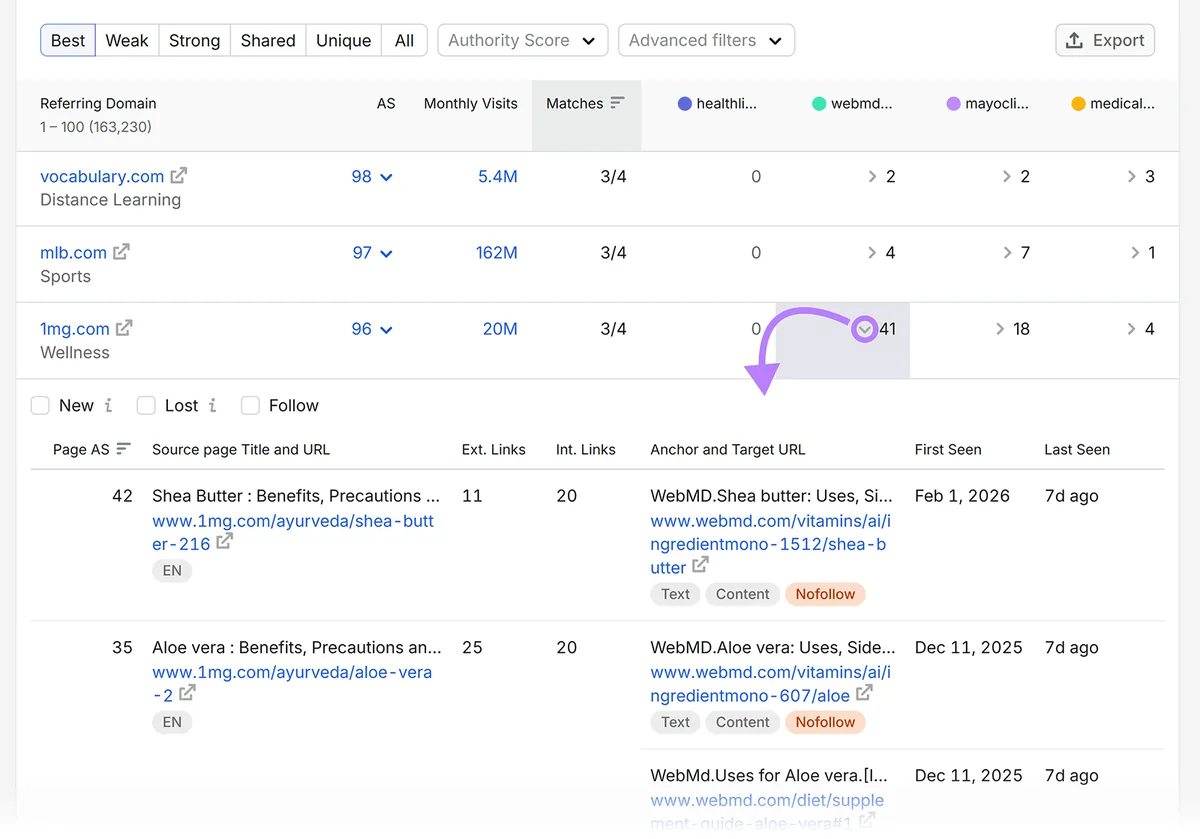Click the mayoclinic violet color dot
This screenshot has height=839, width=1200.
tap(953, 103)
